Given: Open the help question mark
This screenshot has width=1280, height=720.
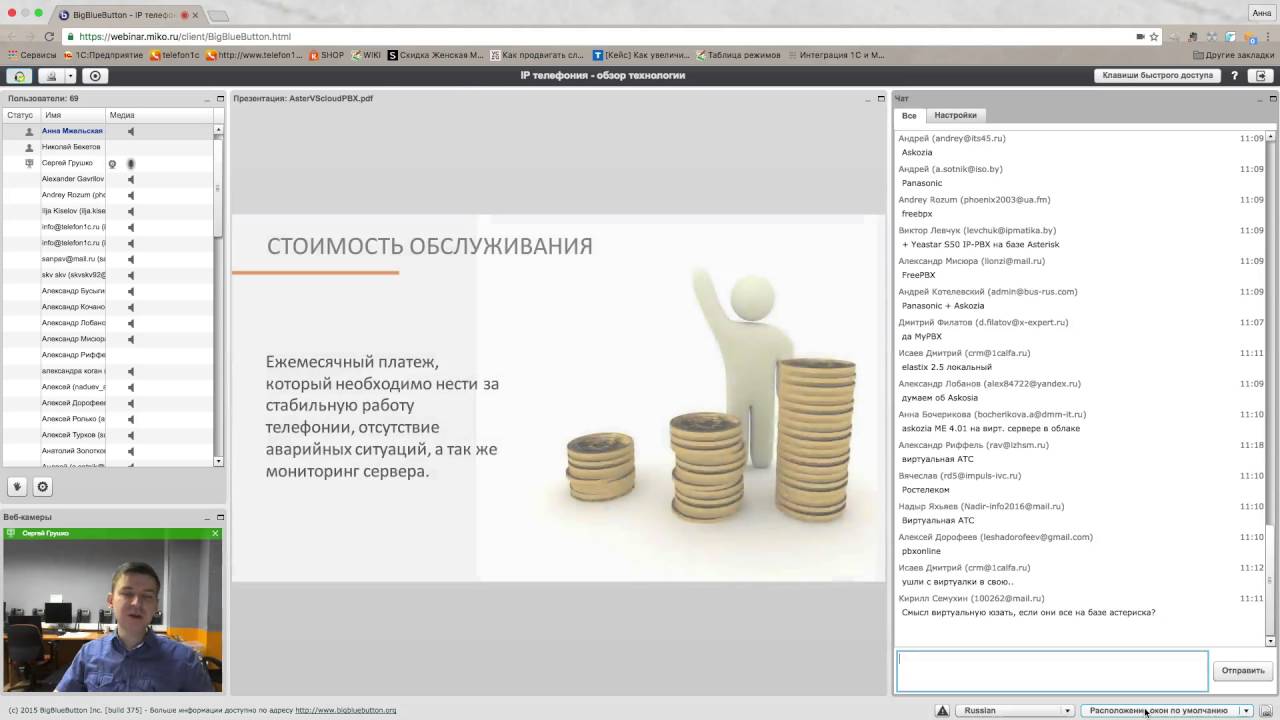Looking at the screenshot, I should pos(1235,76).
